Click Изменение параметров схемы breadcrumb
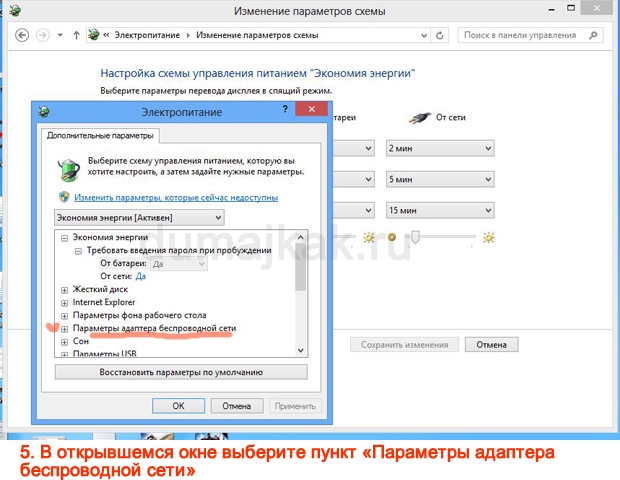620x480 pixels. tap(257, 35)
